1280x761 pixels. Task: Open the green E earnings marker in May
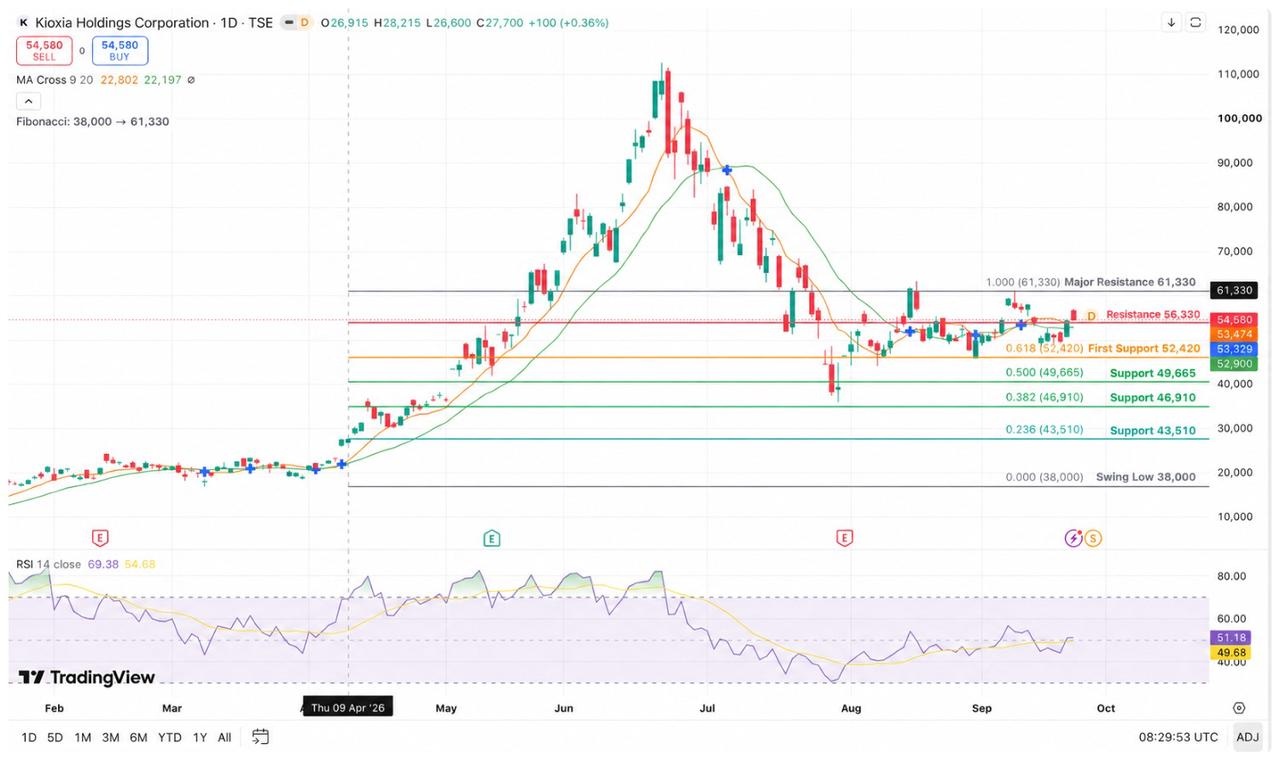click(x=491, y=538)
